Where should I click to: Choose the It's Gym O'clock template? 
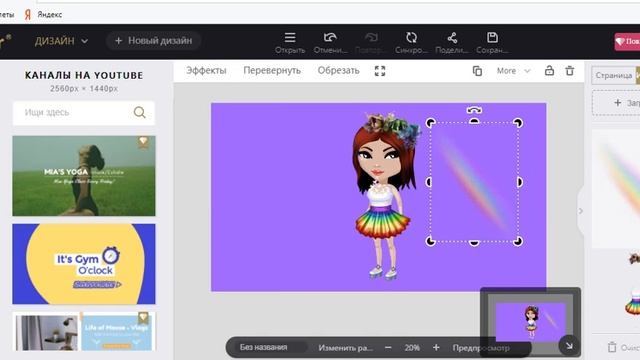(x=84, y=264)
